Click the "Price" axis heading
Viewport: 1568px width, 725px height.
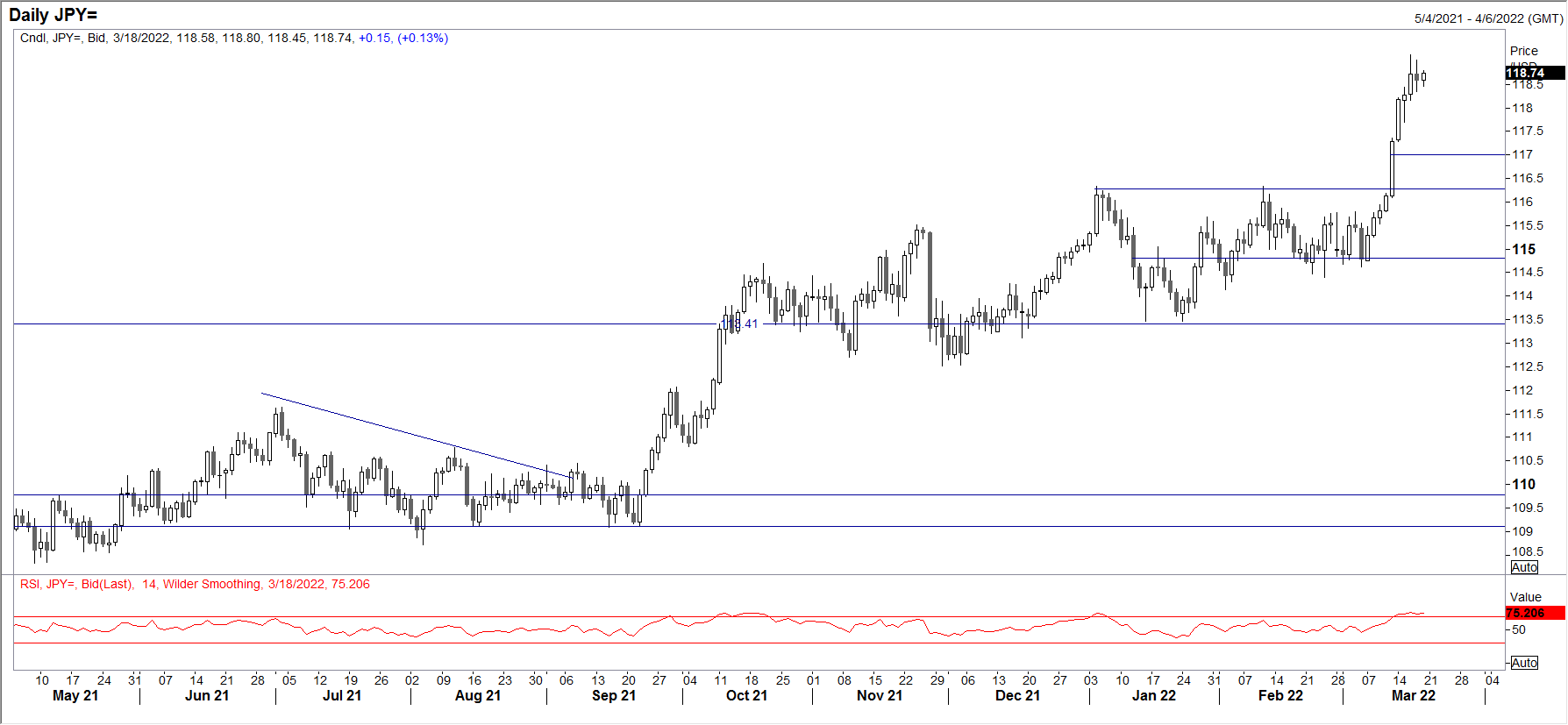point(1524,51)
